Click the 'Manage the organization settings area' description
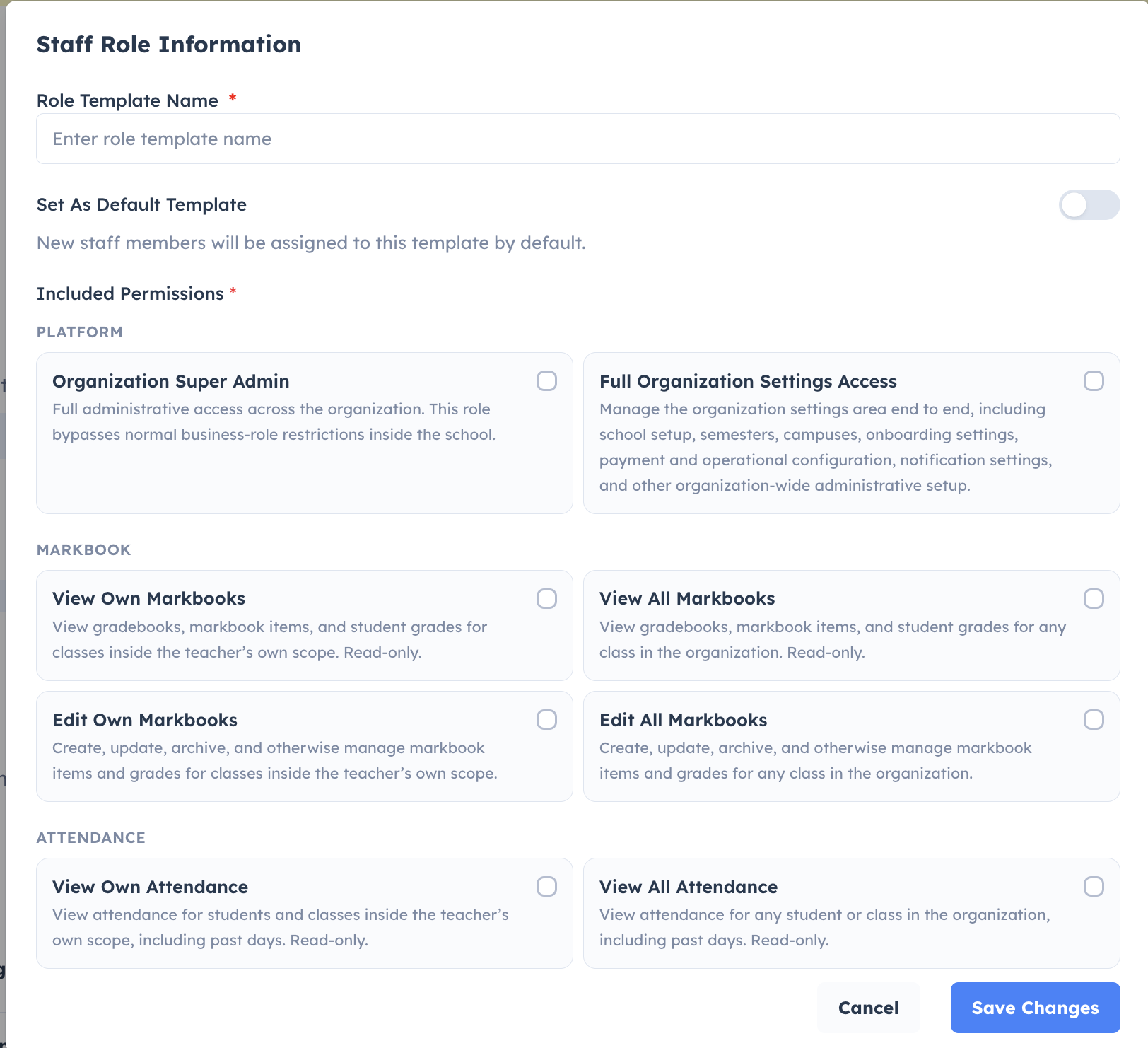This screenshot has height=1048, width=1148. click(826, 448)
